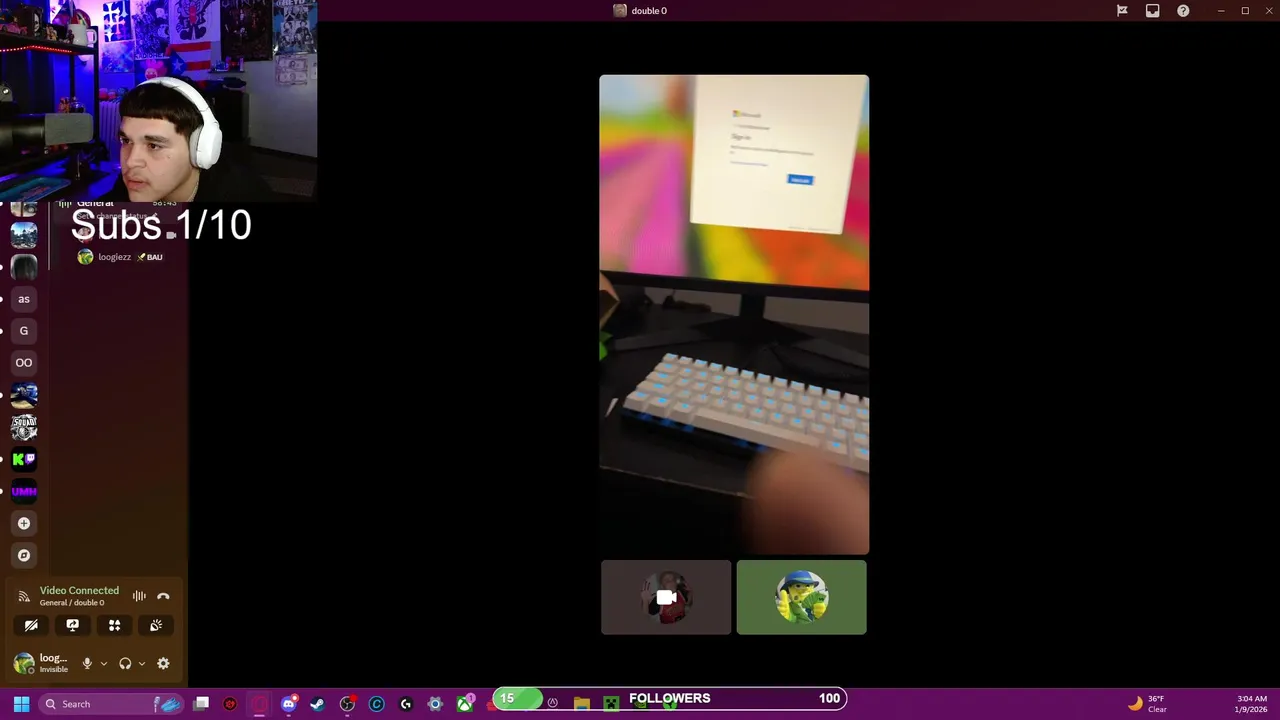
Task: Select loogiezz in voice channel list
Action: [120, 257]
